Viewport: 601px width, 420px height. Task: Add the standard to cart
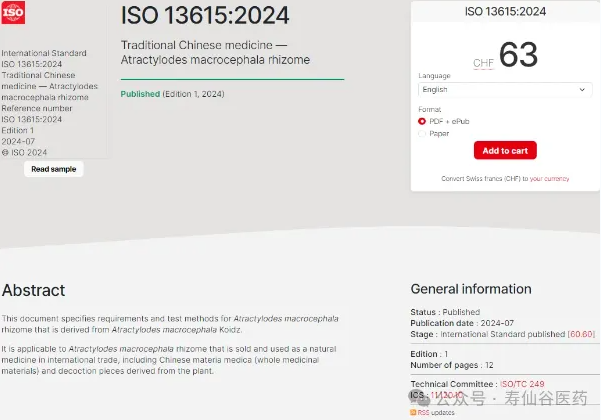tap(505, 151)
